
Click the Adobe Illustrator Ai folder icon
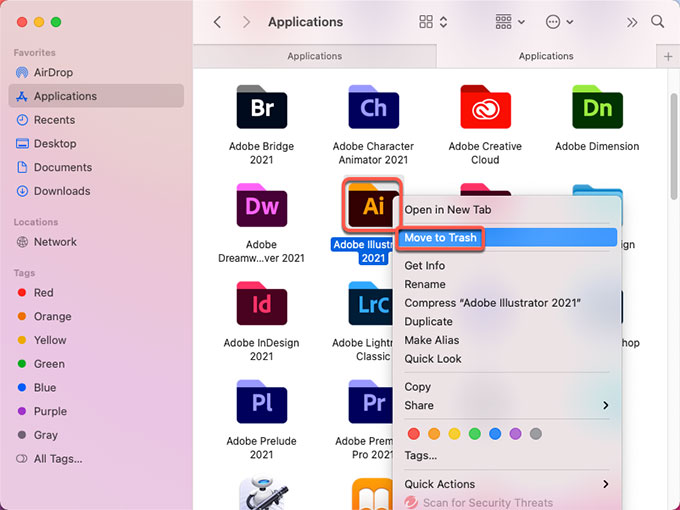tap(373, 205)
